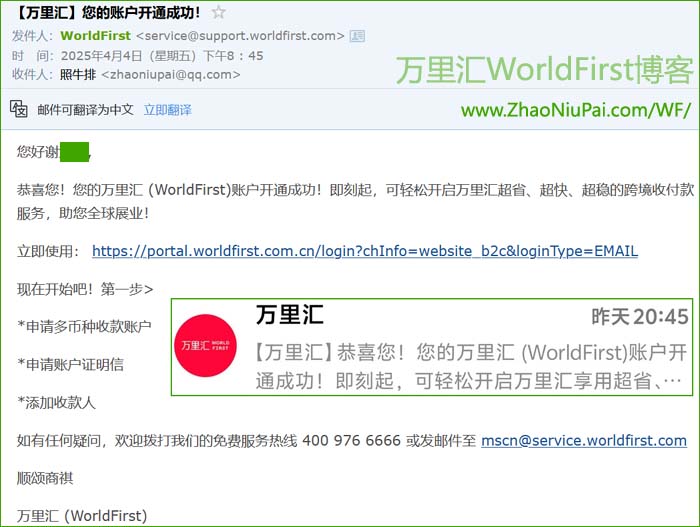Click the text 现在开始吧！第一步>

tap(85, 289)
